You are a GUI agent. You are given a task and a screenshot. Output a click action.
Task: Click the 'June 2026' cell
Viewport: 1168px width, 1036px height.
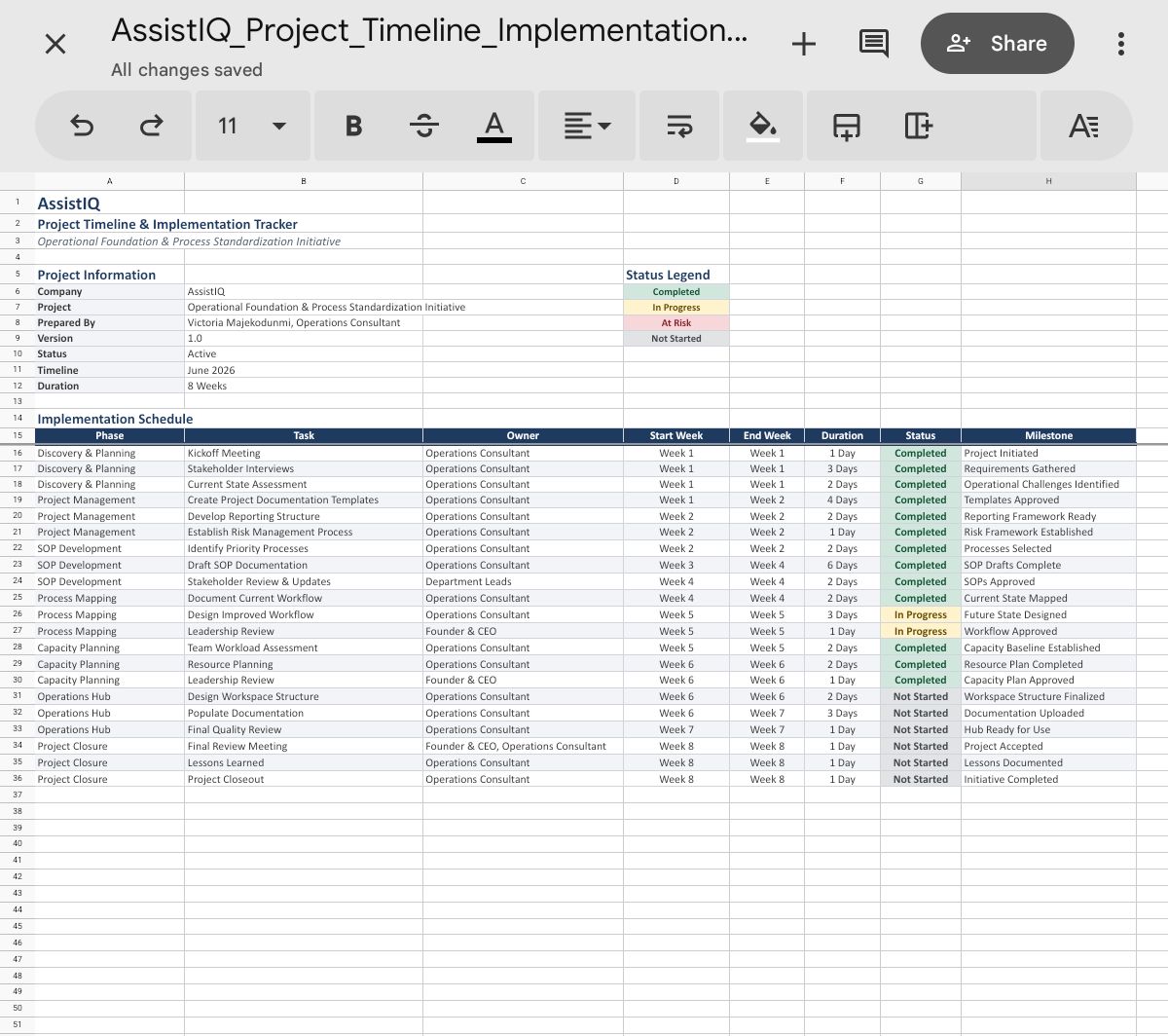point(304,370)
